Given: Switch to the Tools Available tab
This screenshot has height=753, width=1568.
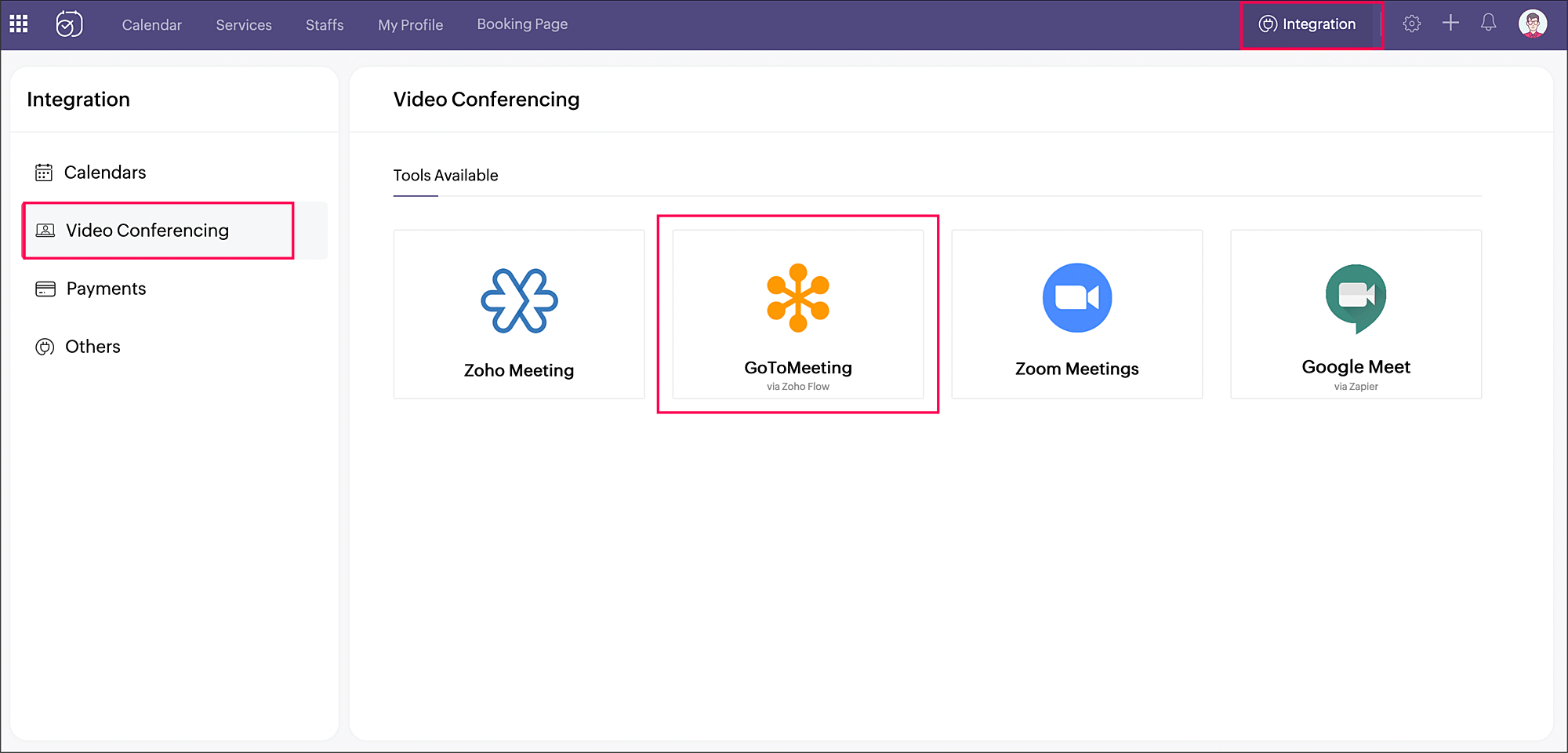Looking at the screenshot, I should pyautogui.click(x=445, y=176).
